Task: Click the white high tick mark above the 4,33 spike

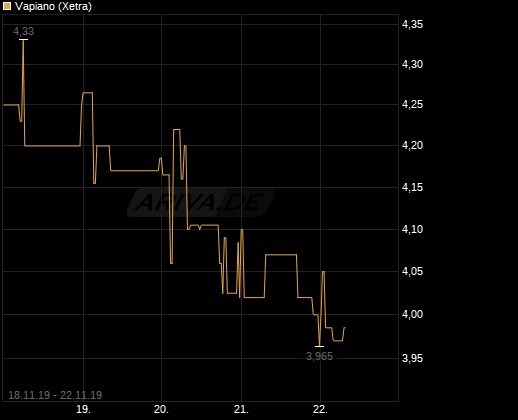Action: tap(23, 39)
